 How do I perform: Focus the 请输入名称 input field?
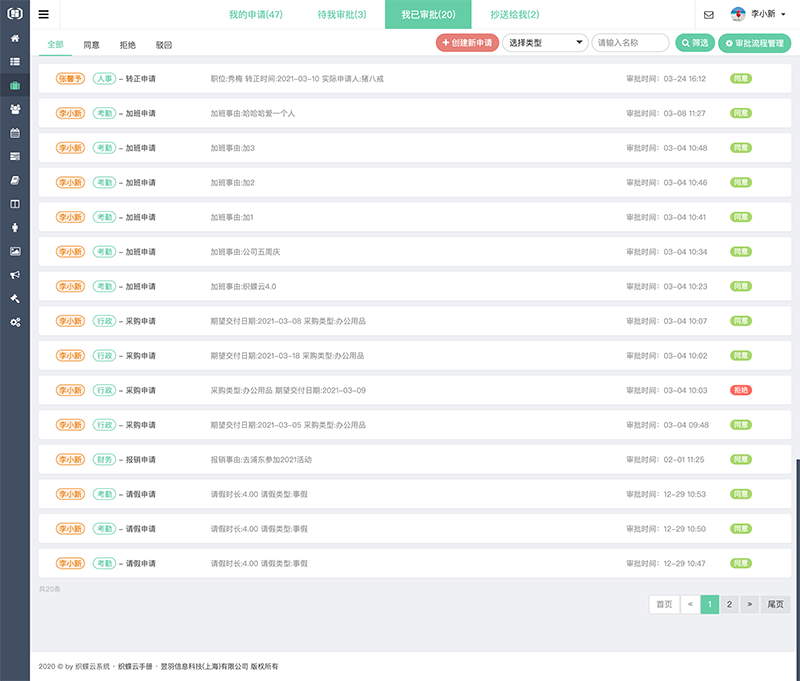click(x=630, y=43)
